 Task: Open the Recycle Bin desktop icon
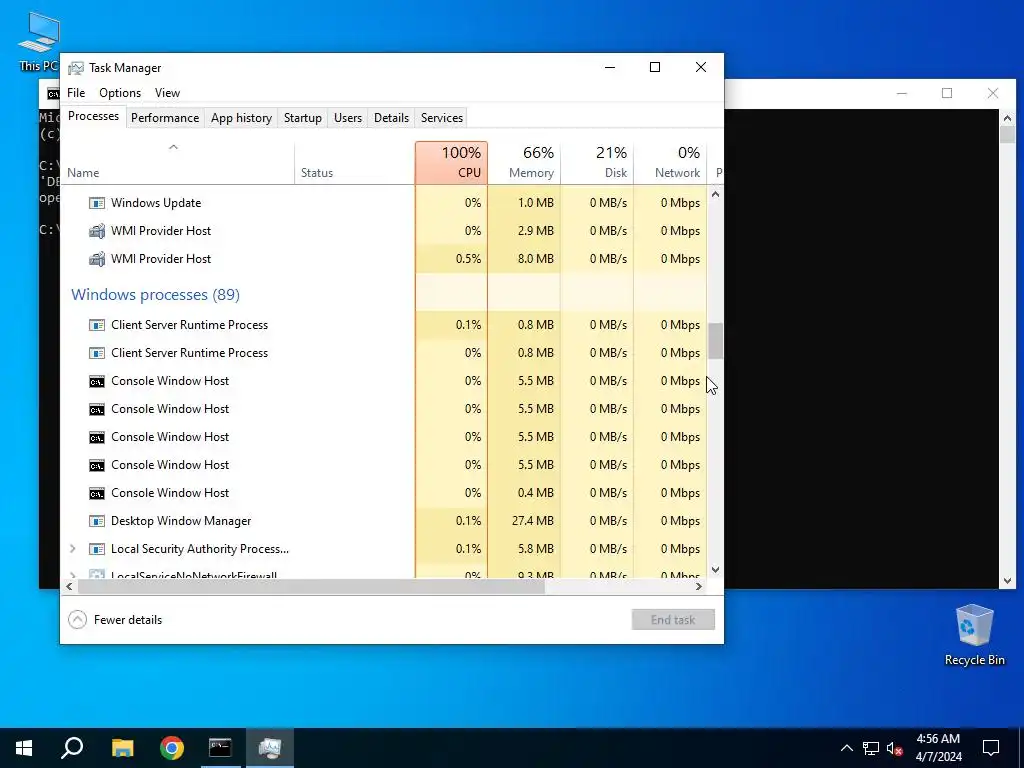pos(974,635)
